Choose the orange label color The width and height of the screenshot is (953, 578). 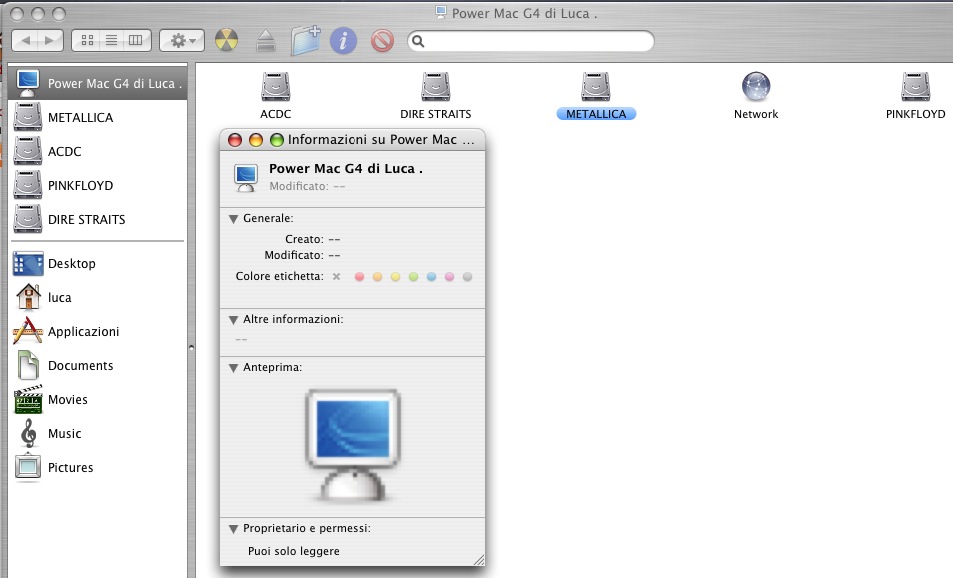click(377, 277)
